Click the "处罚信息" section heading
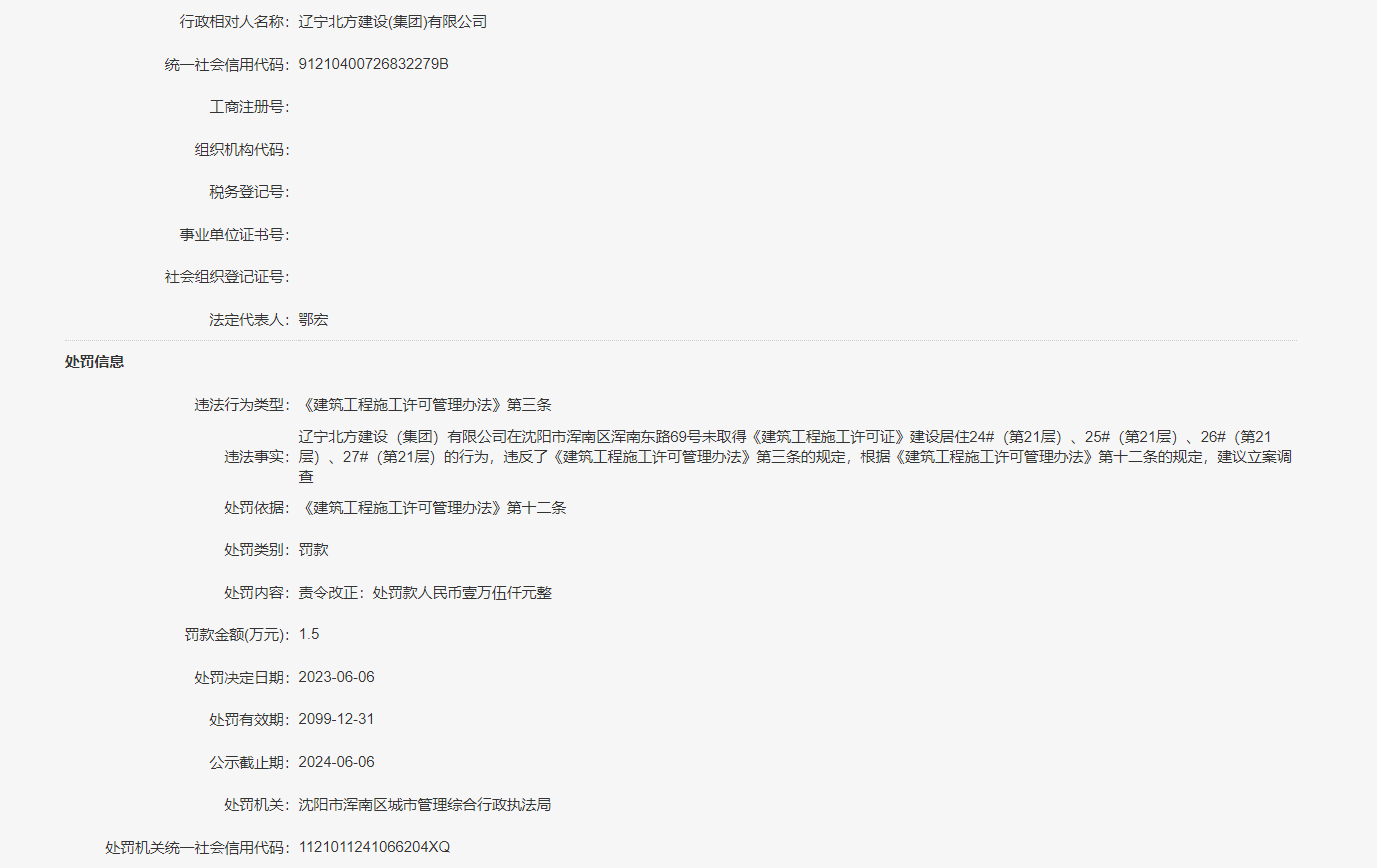The height and width of the screenshot is (868, 1377). pyautogui.click(x=95, y=362)
